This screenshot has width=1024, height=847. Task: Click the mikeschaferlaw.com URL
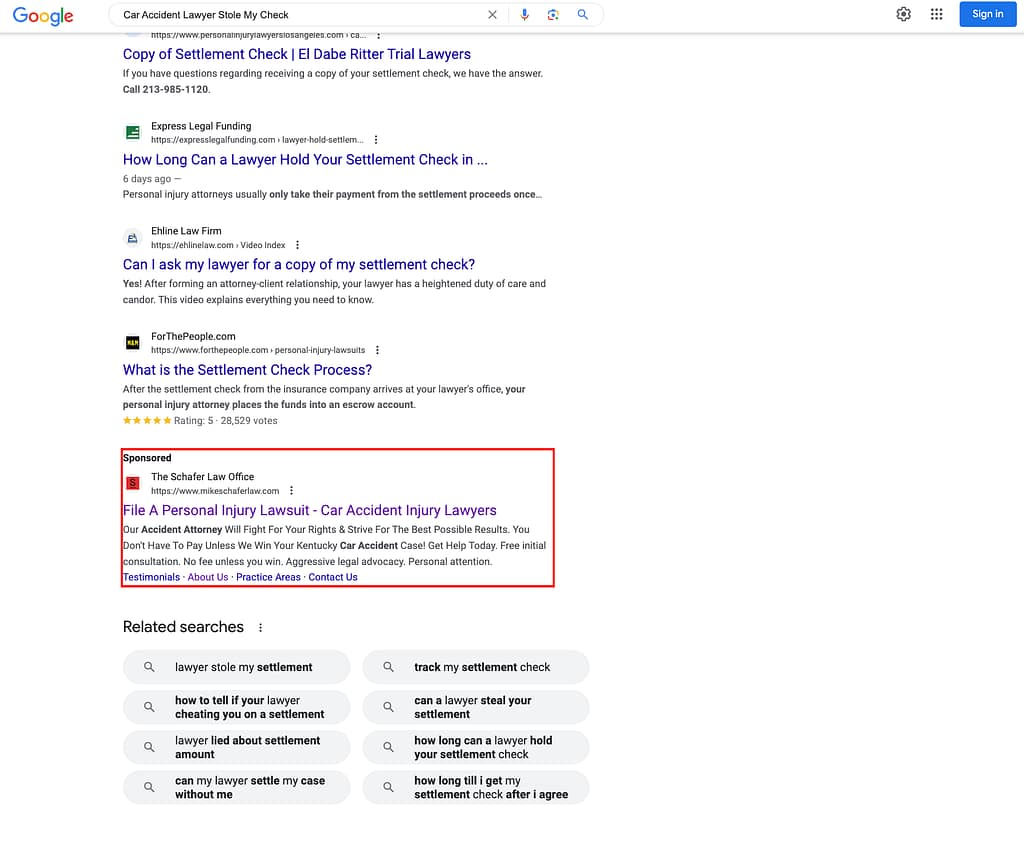pos(215,491)
